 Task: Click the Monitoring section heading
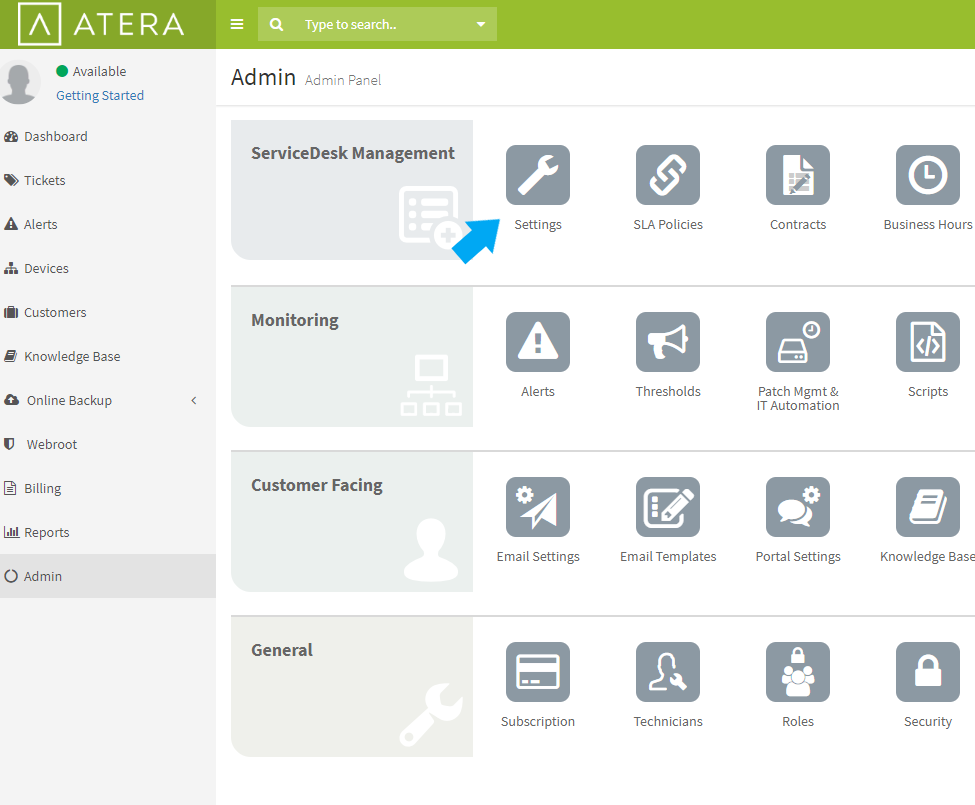(x=295, y=320)
